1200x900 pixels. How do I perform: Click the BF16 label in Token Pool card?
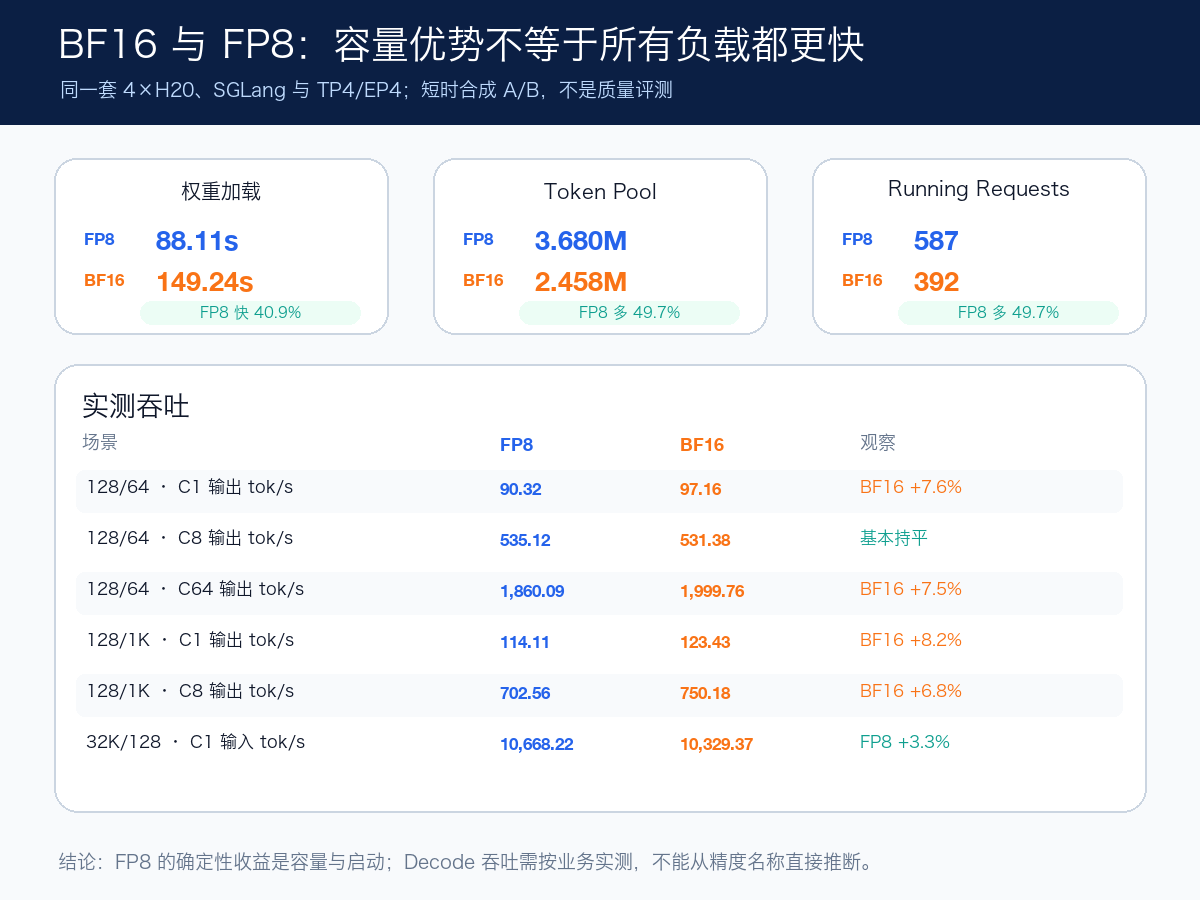(x=483, y=281)
